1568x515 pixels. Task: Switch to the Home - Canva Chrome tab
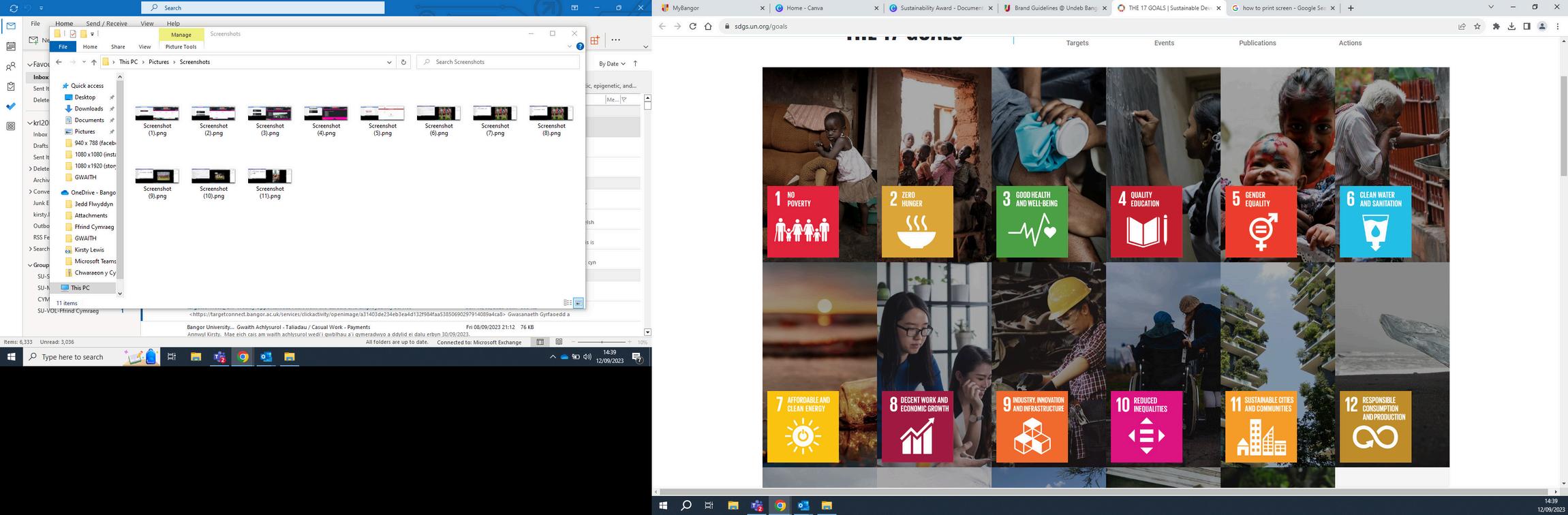(827, 8)
